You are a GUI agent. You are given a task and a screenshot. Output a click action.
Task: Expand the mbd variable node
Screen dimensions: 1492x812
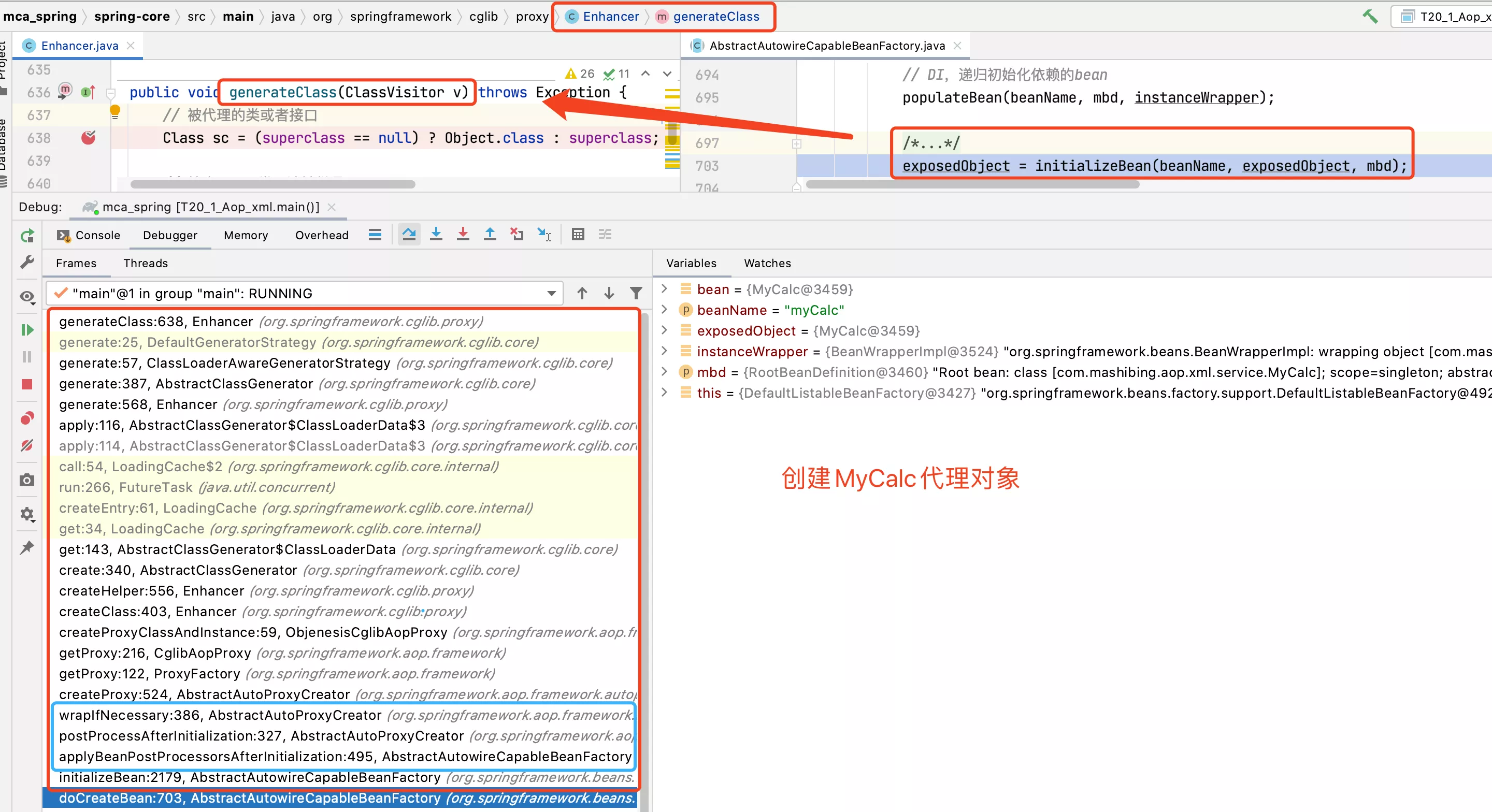coord(664,372)
